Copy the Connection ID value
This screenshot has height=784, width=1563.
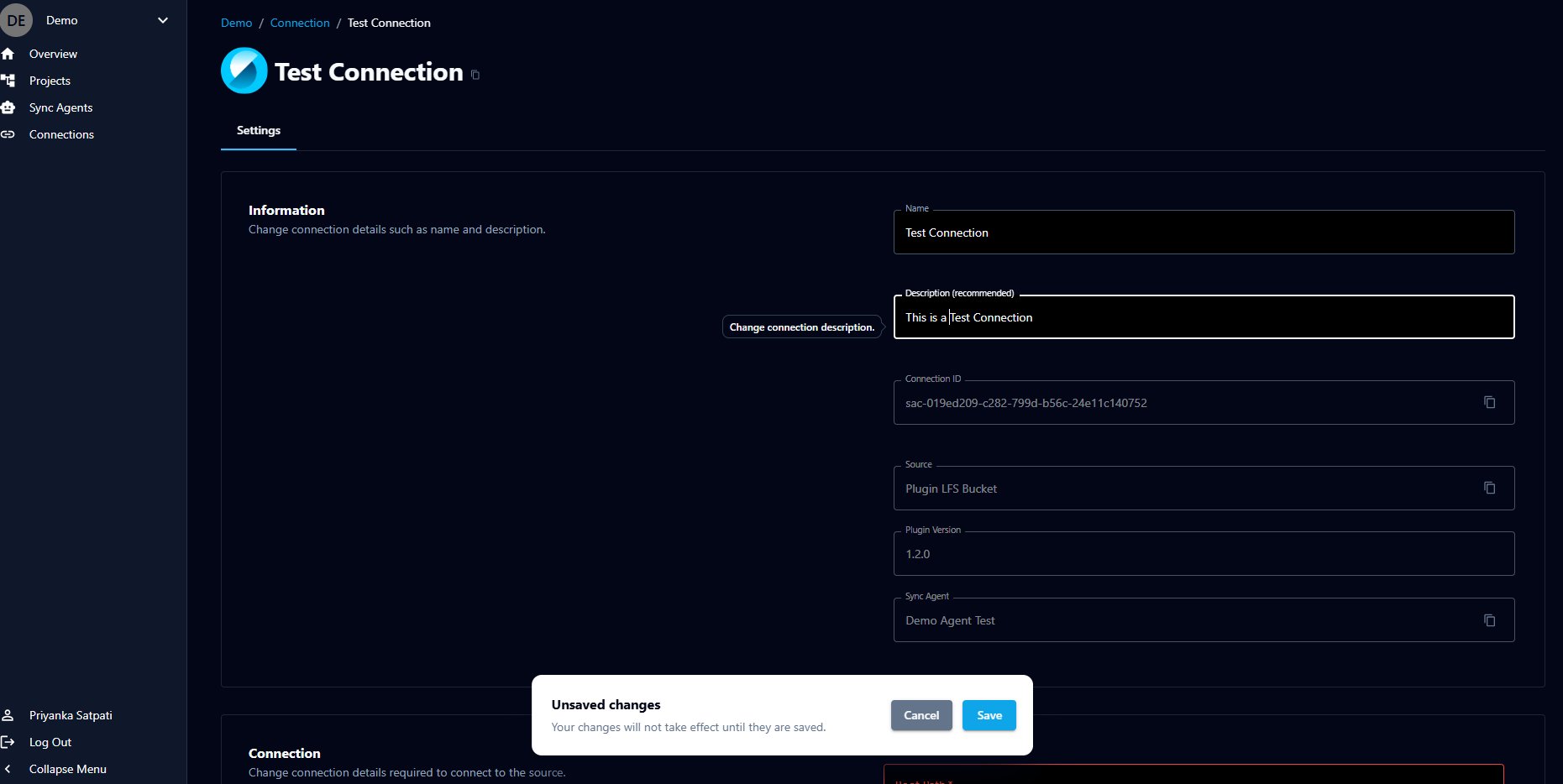click(1489, 402)
